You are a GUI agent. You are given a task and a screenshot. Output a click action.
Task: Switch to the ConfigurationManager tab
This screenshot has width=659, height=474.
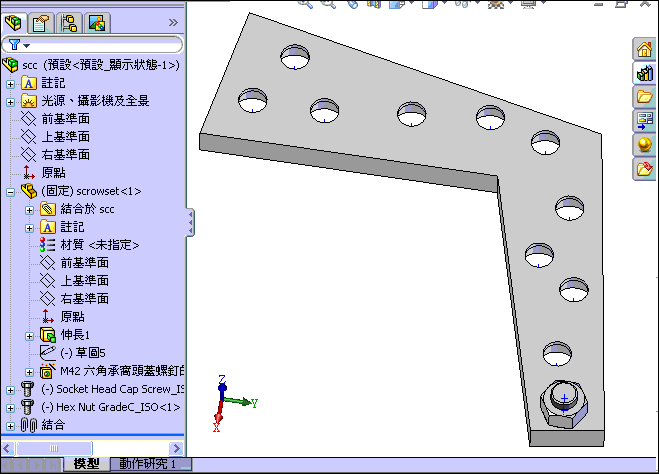[x=69, y=23]
